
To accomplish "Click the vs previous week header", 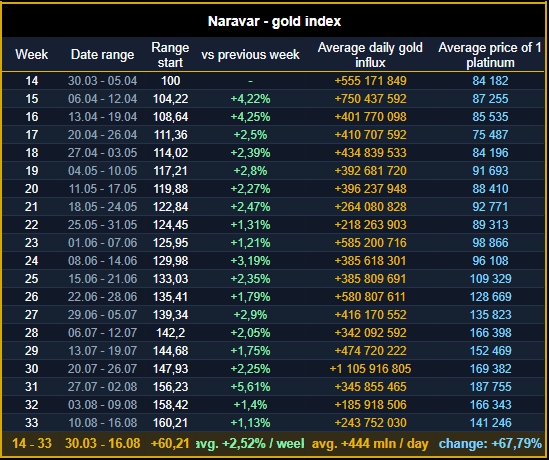I will 250,55.
